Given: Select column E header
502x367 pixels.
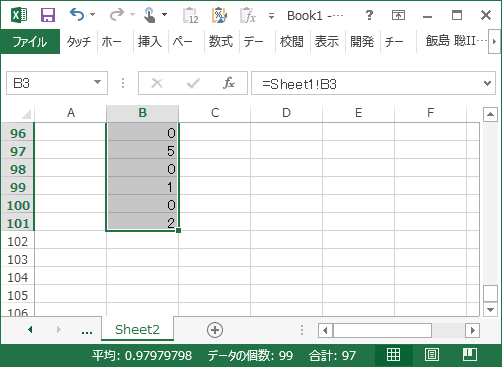Looking at the screenshot, I should [358, 113].
